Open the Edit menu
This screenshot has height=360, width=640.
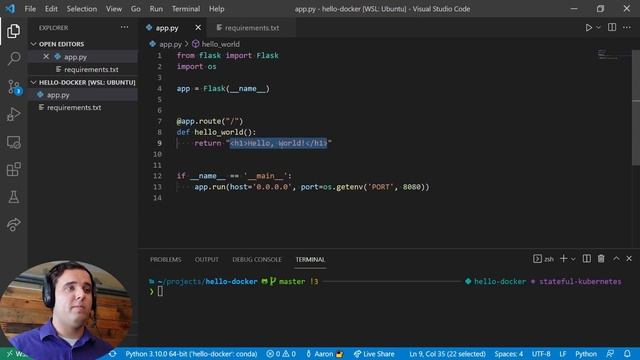[51, 9]
